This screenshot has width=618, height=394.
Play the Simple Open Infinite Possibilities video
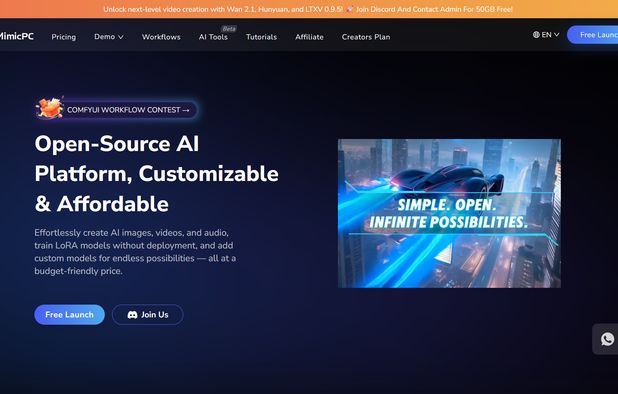click(449, 213)
